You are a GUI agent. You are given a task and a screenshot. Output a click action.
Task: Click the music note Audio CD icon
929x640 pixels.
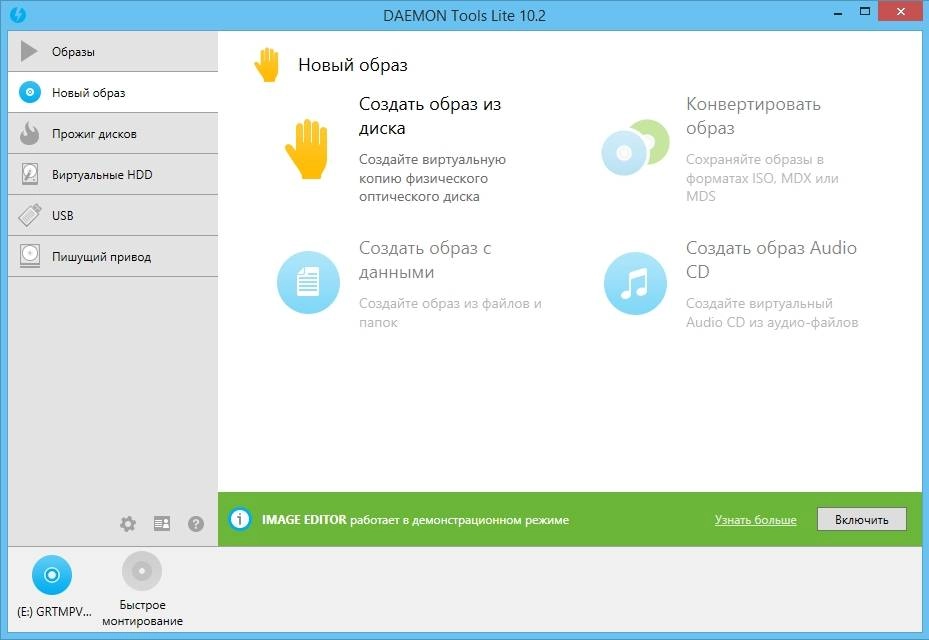(635, 283)
